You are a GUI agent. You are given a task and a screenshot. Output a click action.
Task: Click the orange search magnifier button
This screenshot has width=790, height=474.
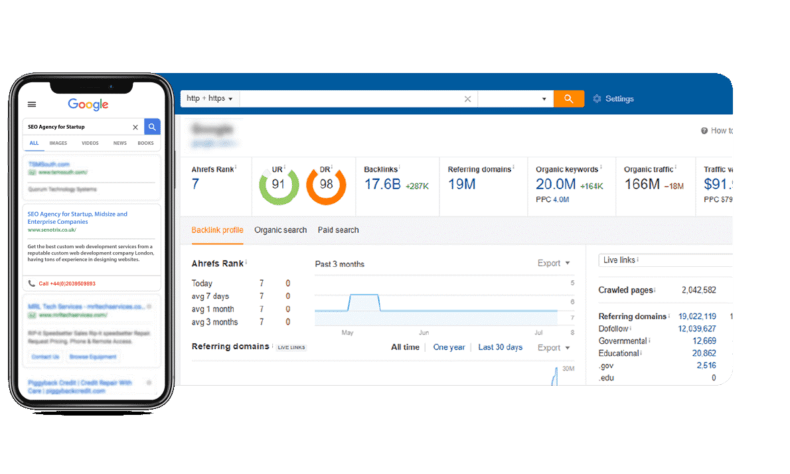(568, 99)
